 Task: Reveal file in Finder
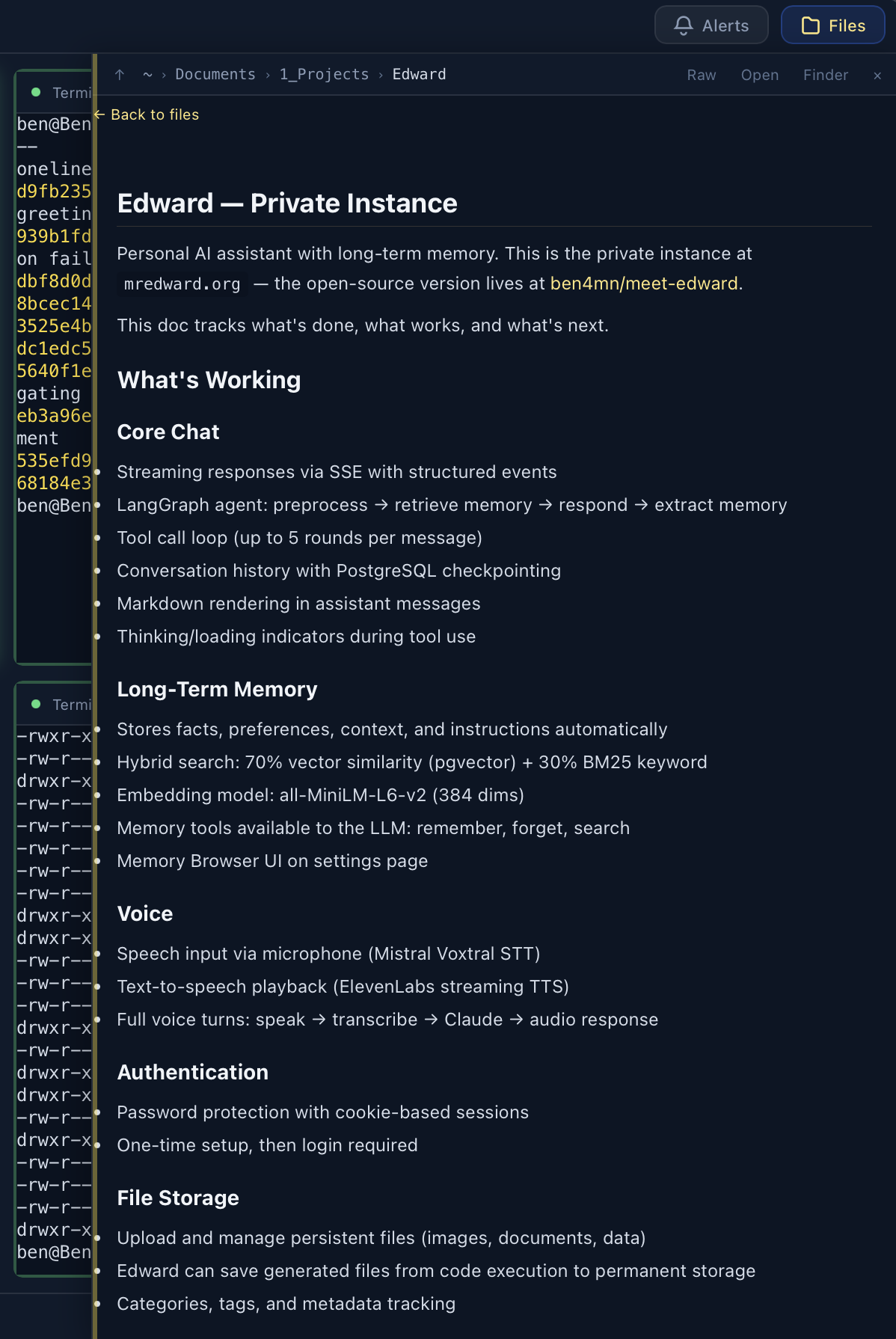coord(826,75)
